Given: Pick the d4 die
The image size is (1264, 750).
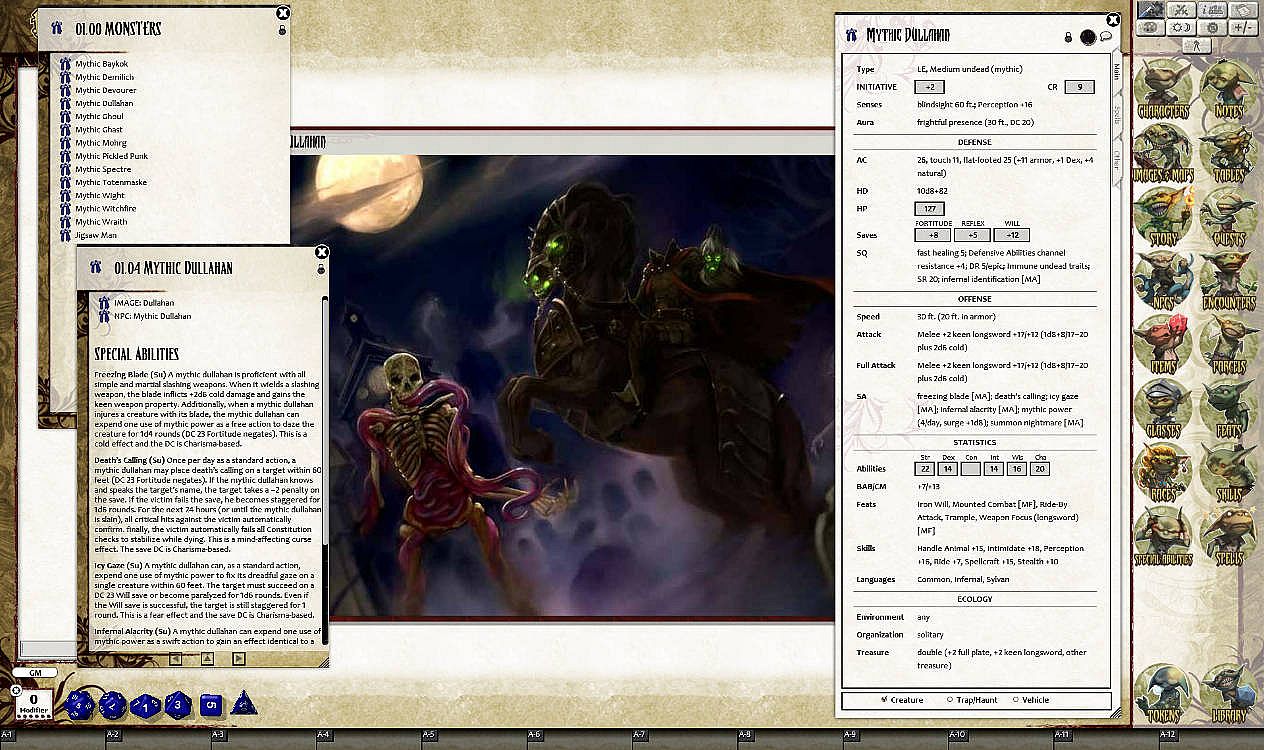Looking at the screenshot, I should 244,704.
